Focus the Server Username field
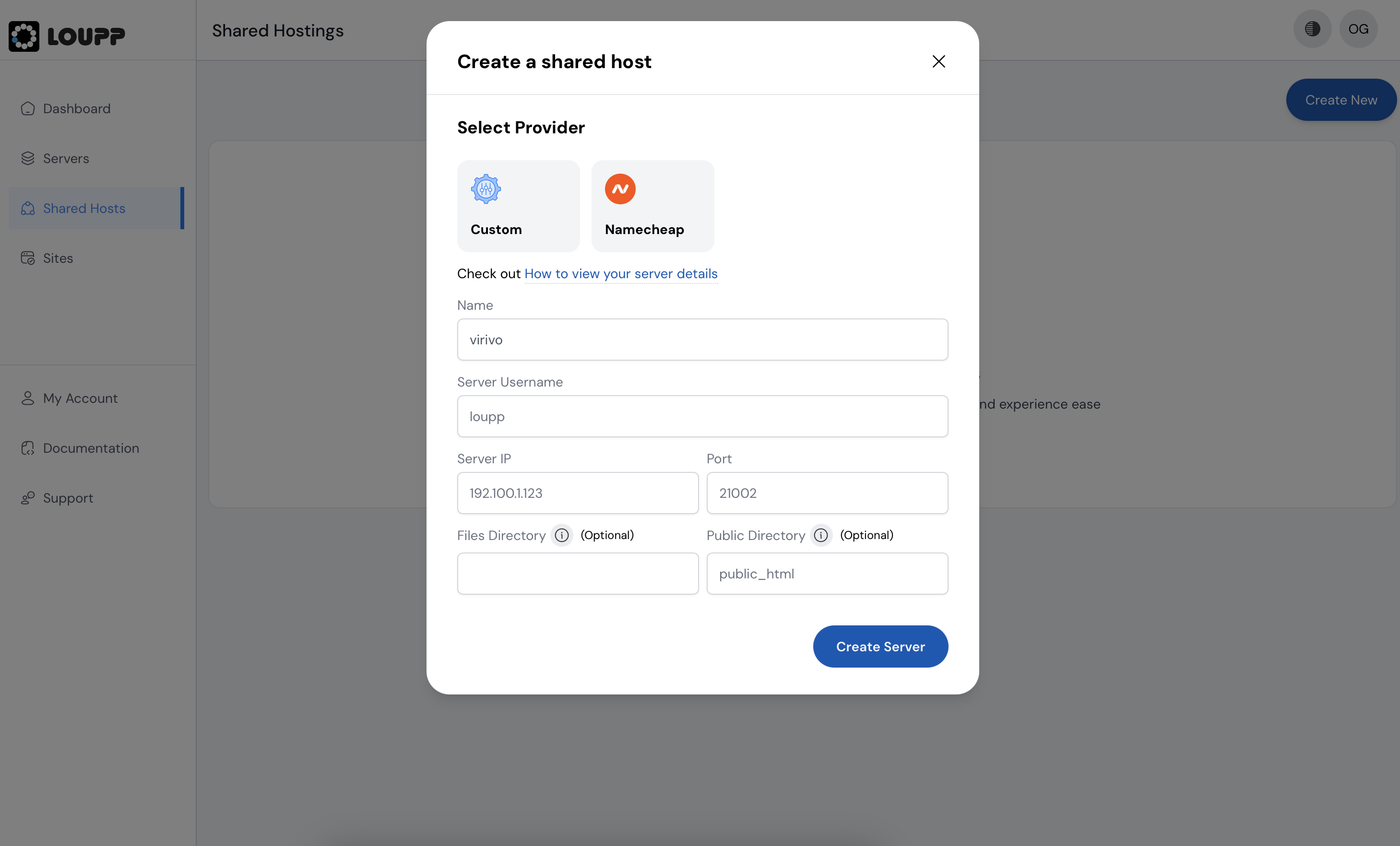This screenshot has height=846, width=1400. click(x=702, y=416)
